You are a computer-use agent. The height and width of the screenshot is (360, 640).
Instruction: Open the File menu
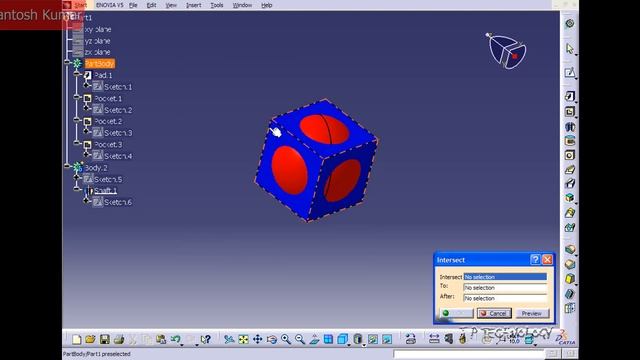click(133, 5)
